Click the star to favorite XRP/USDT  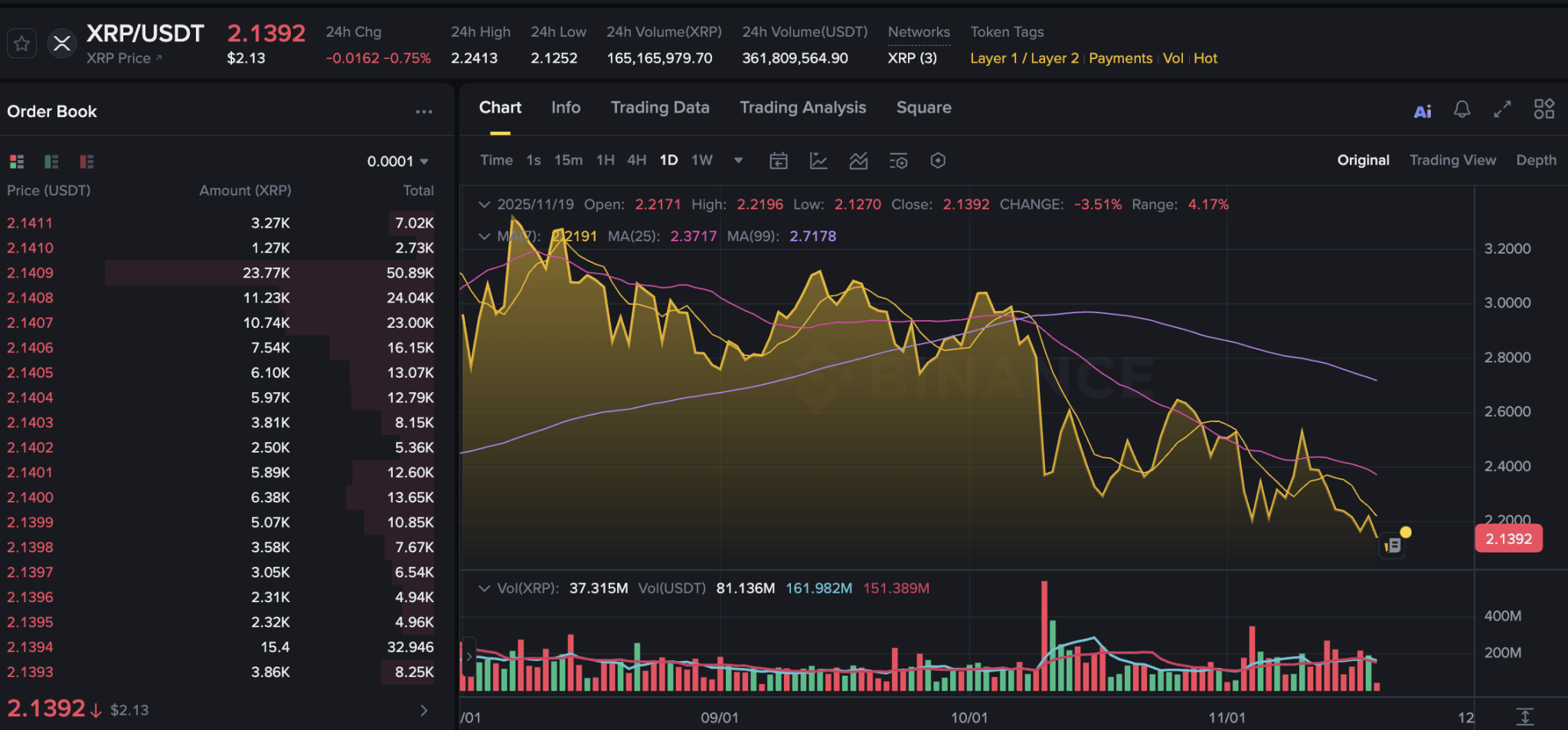click(x=21, y=43)
